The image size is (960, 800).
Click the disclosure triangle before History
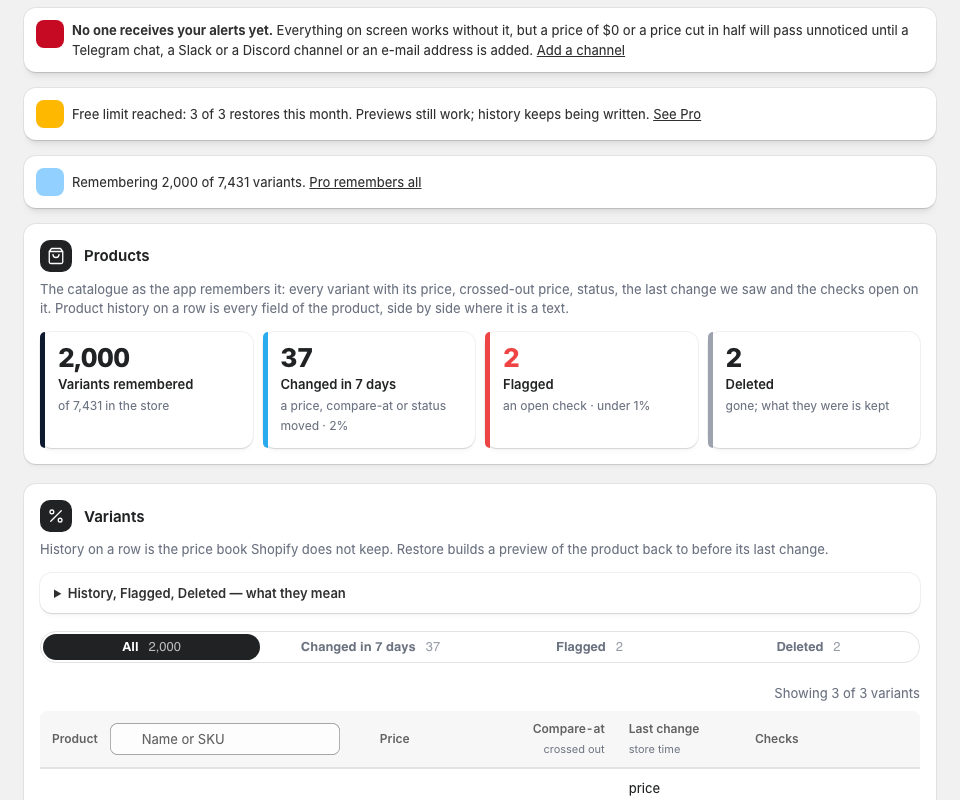57,593
